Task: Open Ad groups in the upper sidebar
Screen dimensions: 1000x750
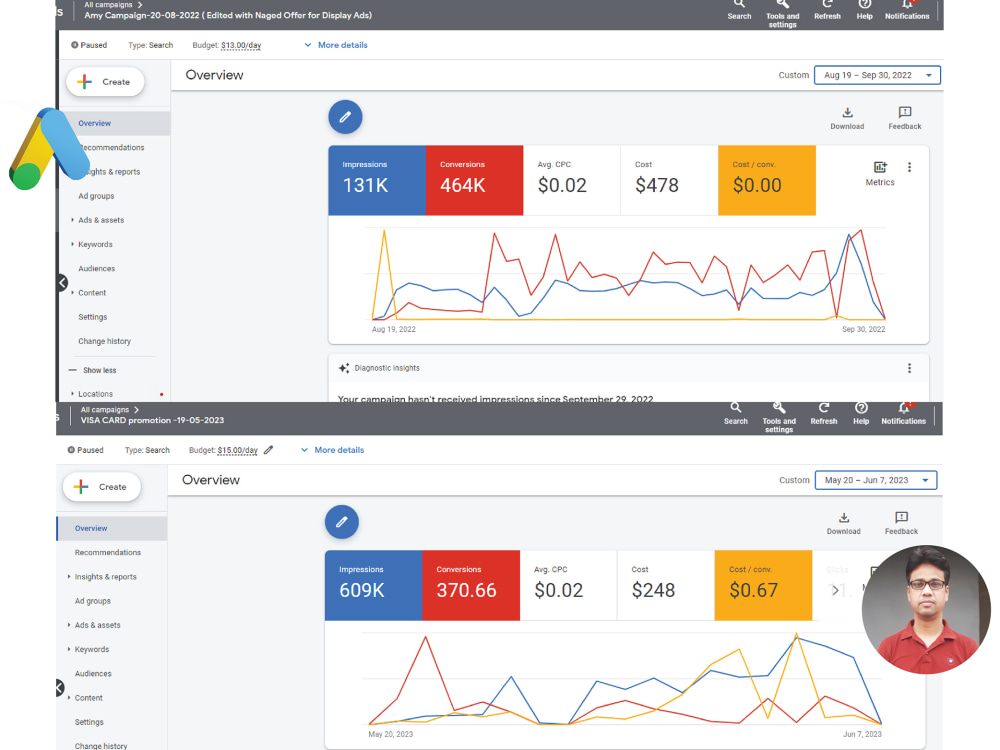Action: (96, 196)
